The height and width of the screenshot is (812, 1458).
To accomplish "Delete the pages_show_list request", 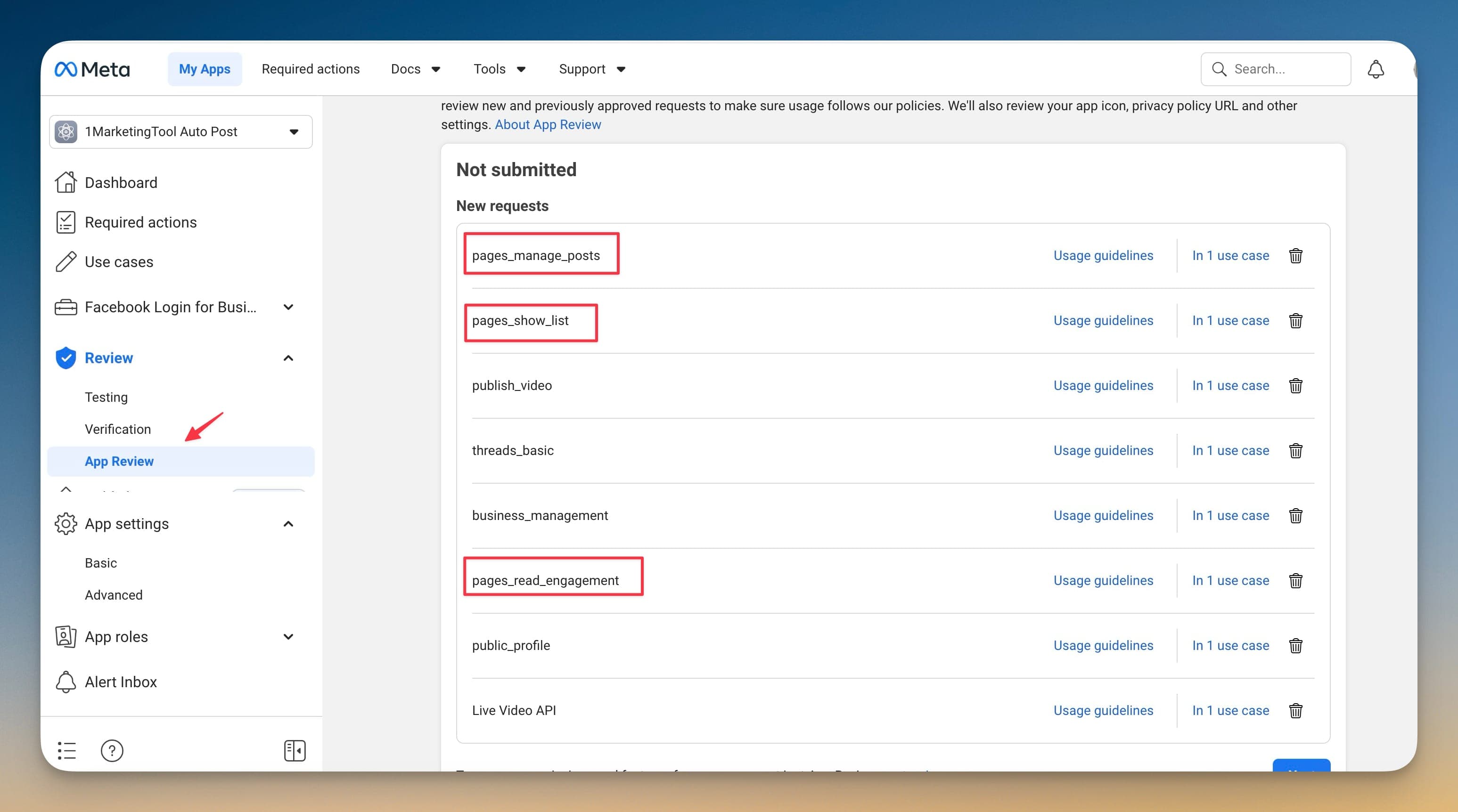I will point(1295,321).
